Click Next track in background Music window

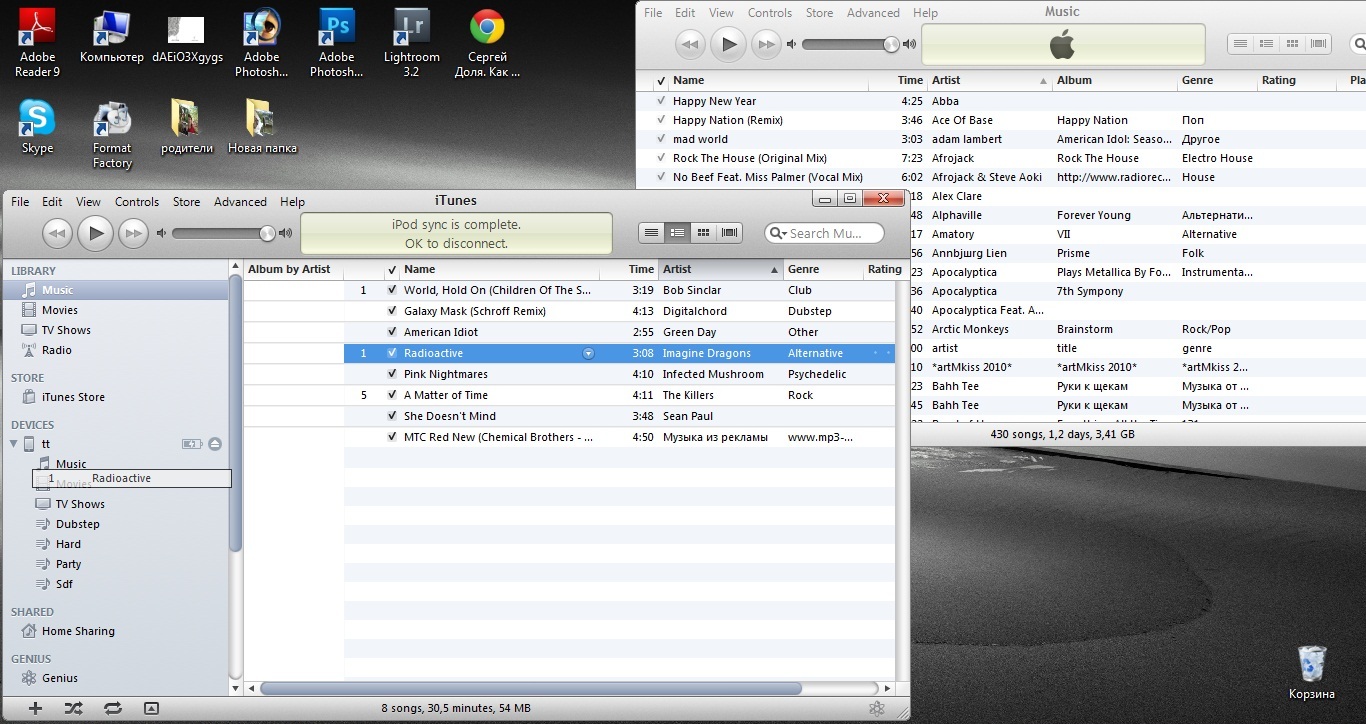(766, 44)
